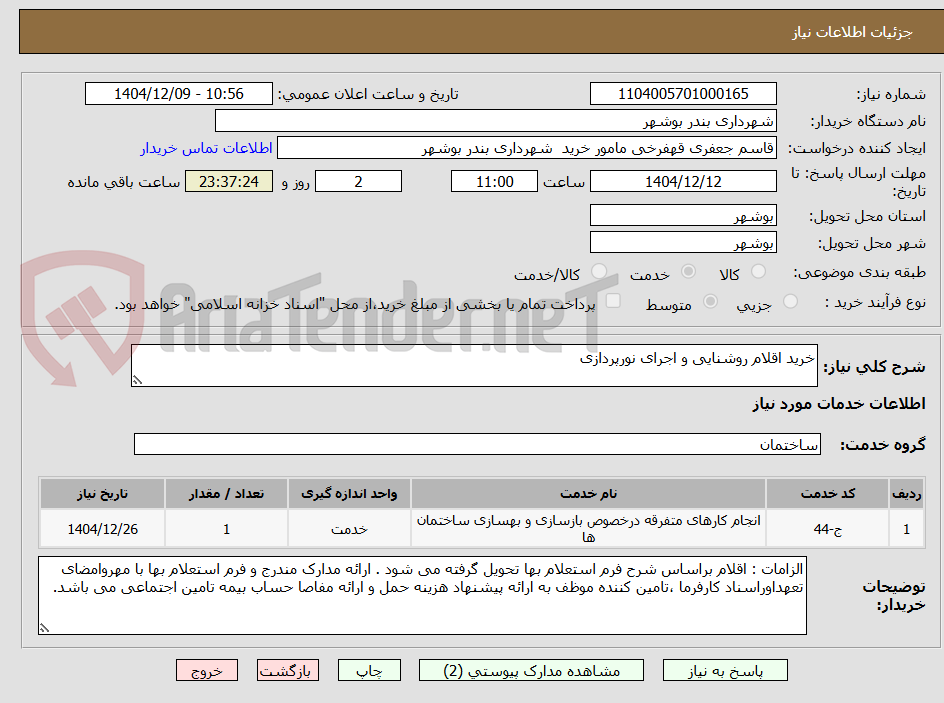Click the استان محل تحویل field بوشهر

tap(683, 215)
